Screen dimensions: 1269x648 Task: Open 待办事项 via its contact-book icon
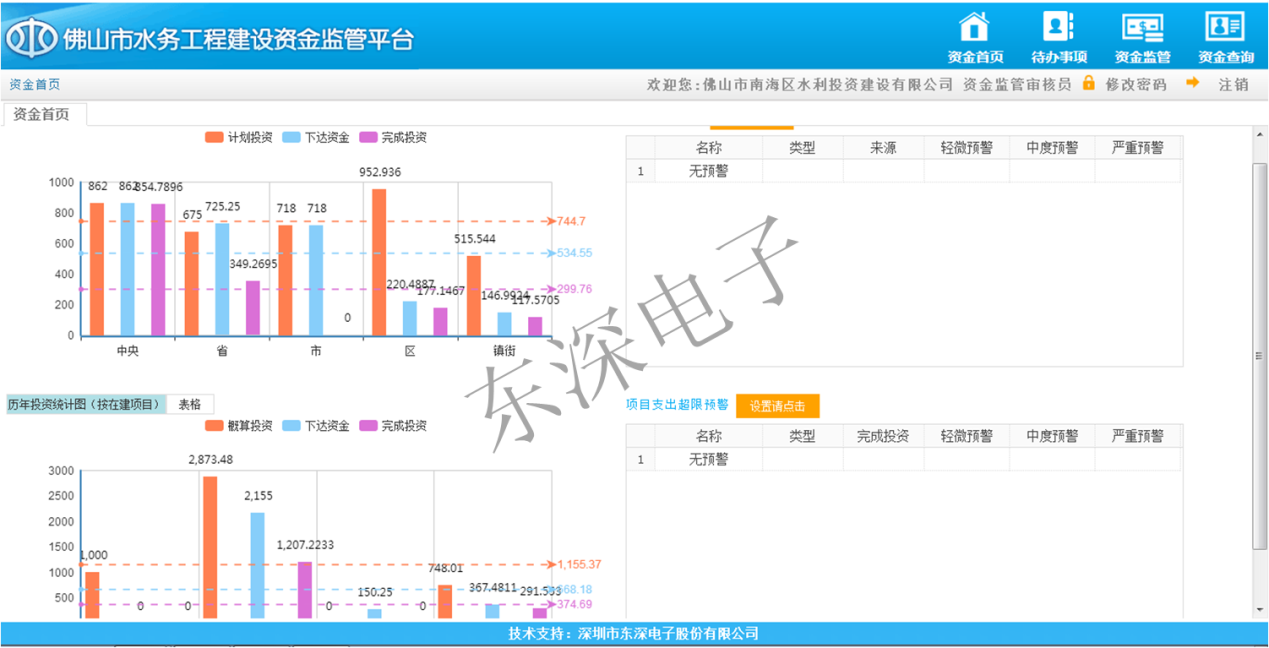click(x=1058, y=26)
